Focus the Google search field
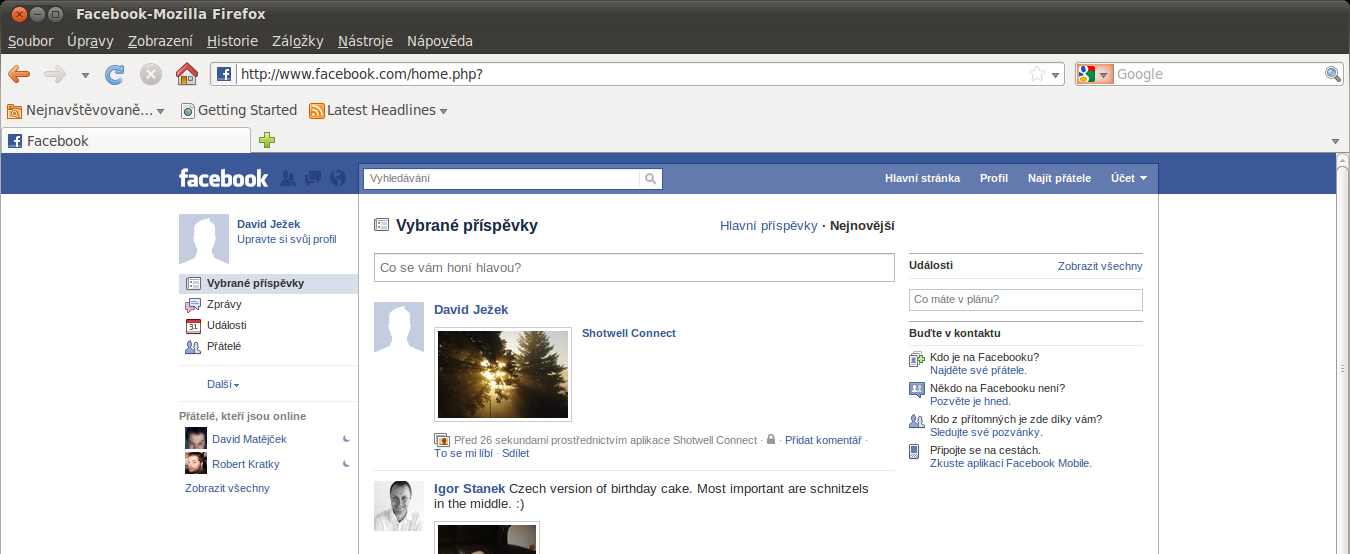 click(1218, 74)
